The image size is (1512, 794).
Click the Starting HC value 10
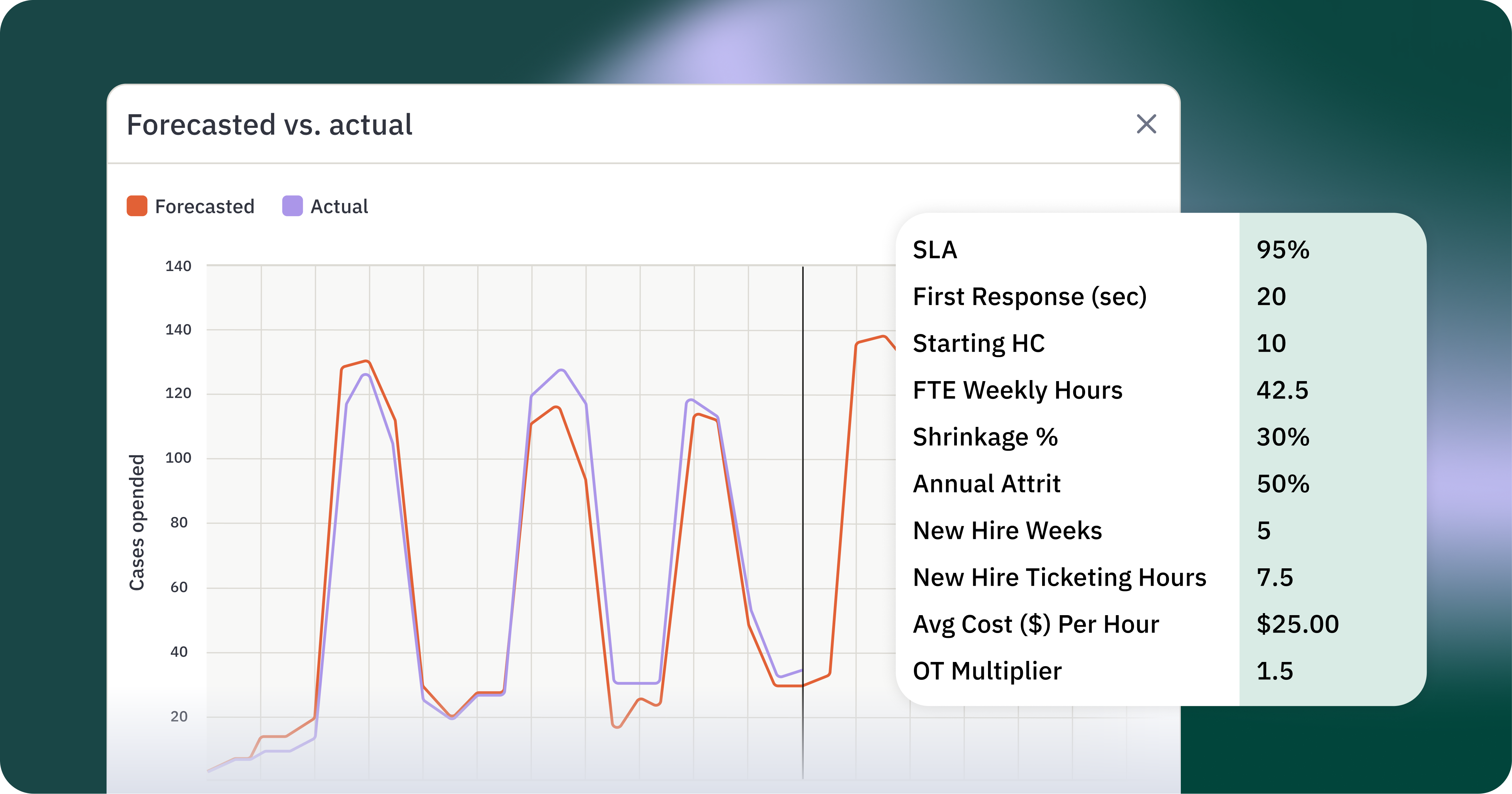[x=1271, y=343]
